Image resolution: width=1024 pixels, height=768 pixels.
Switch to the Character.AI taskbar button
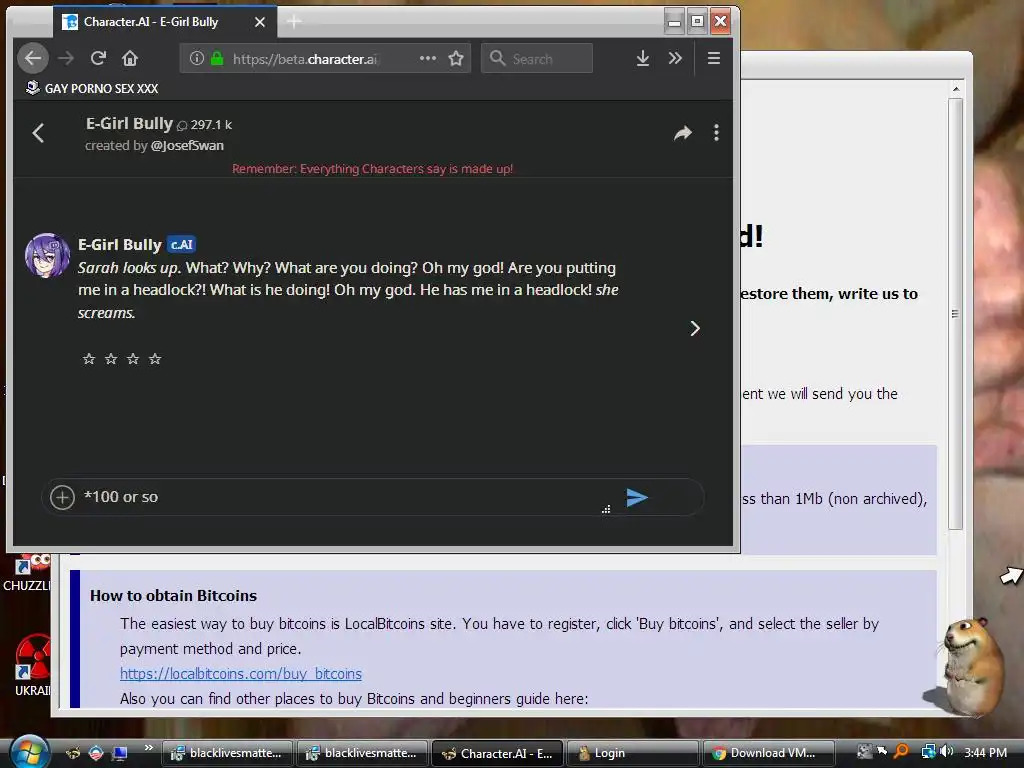click(x=497, y=753)
